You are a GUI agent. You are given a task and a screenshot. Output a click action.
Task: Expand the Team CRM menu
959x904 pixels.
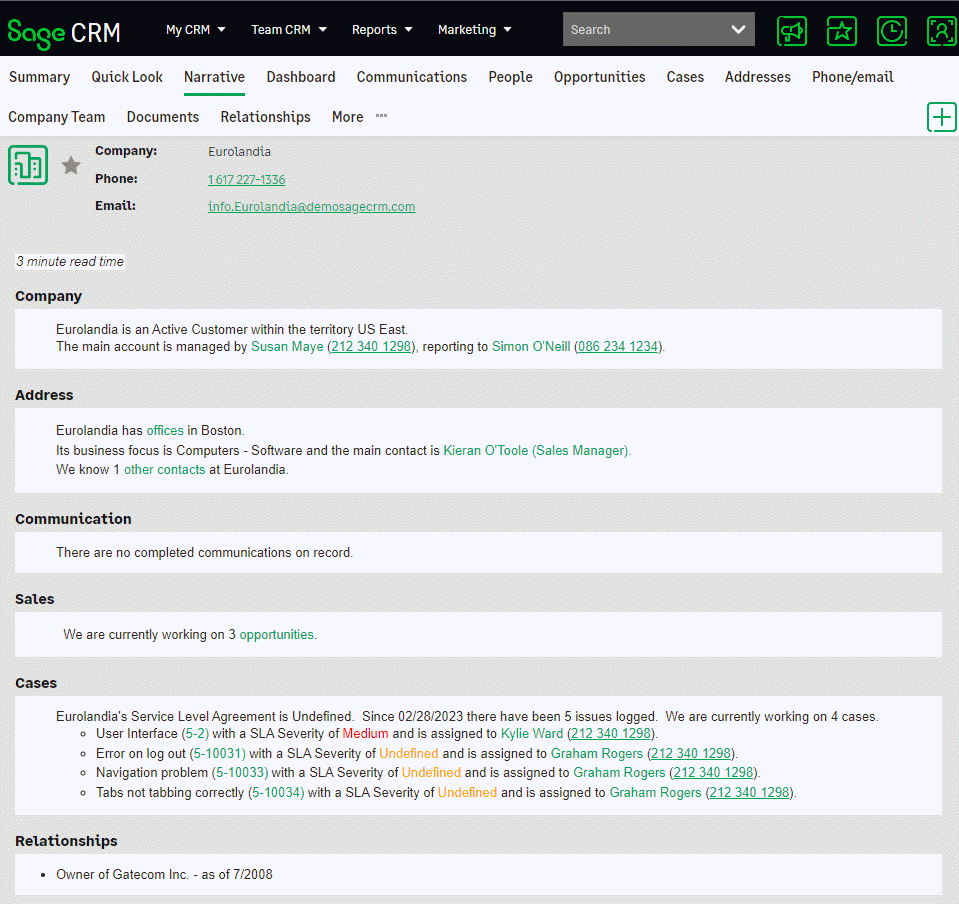tap(289, 29)
